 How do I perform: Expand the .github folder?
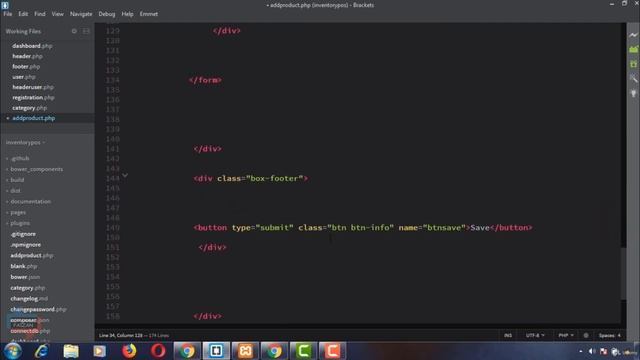pyautogui.click(x=20, y=158)
